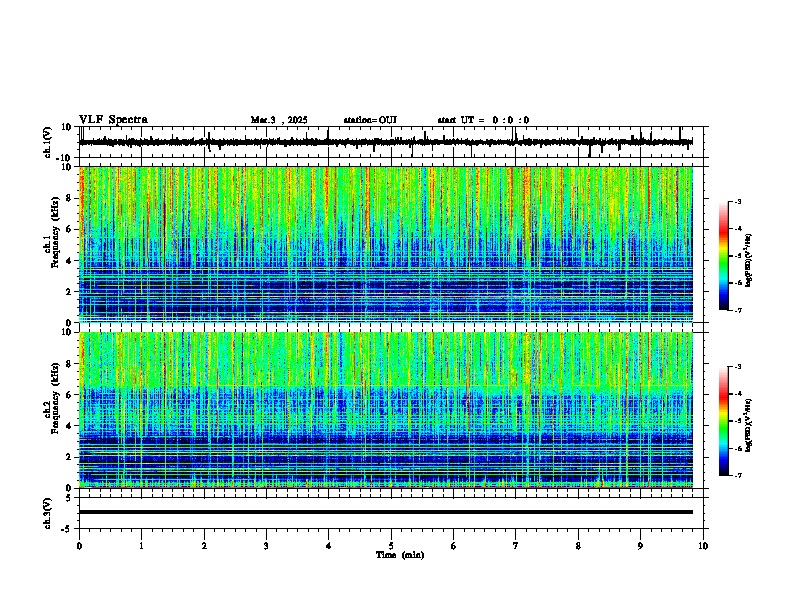Click the lower color scale bar for ch.2

coord(723,421)
